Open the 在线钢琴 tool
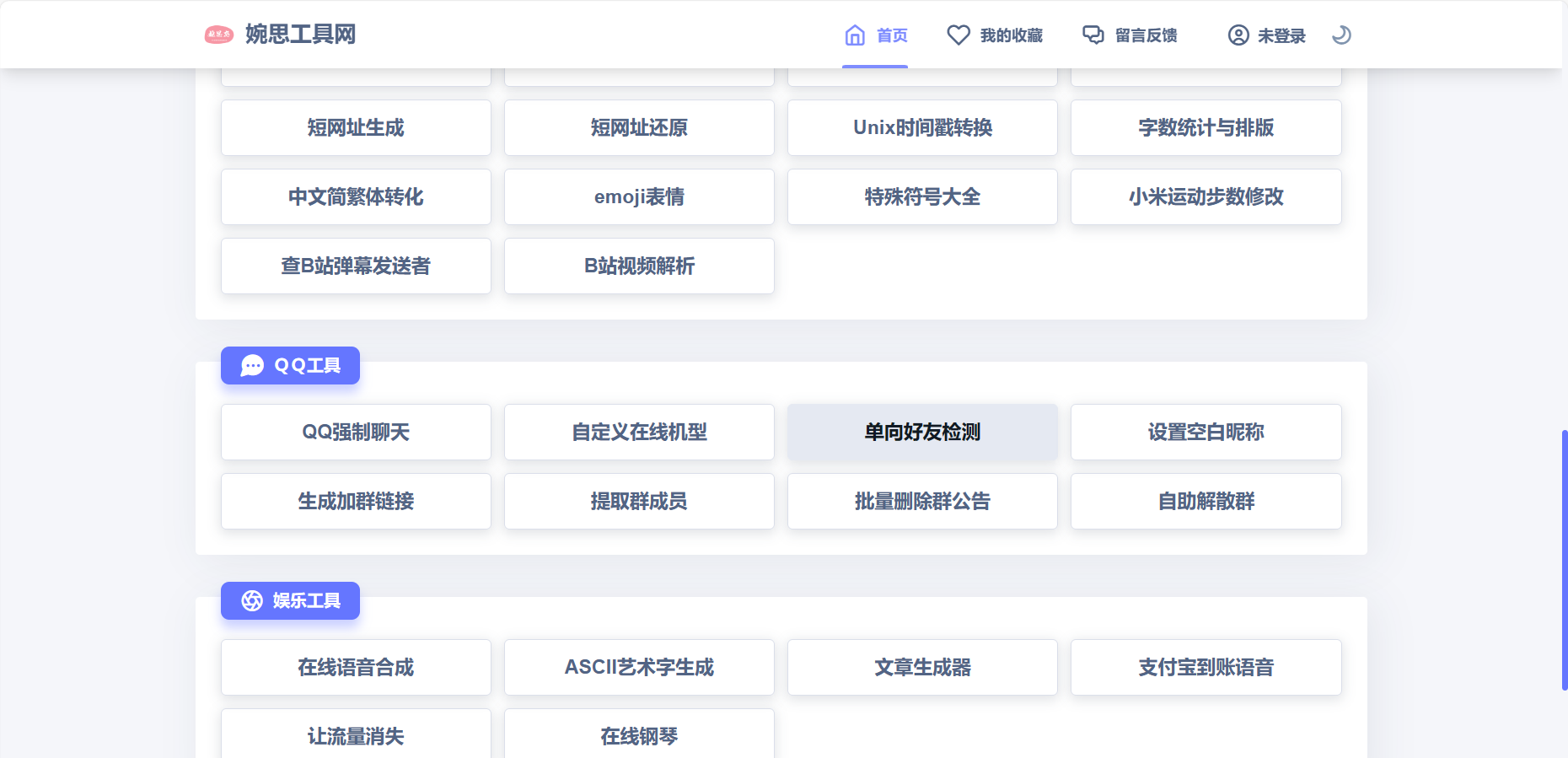 click(x=639, y=734)
